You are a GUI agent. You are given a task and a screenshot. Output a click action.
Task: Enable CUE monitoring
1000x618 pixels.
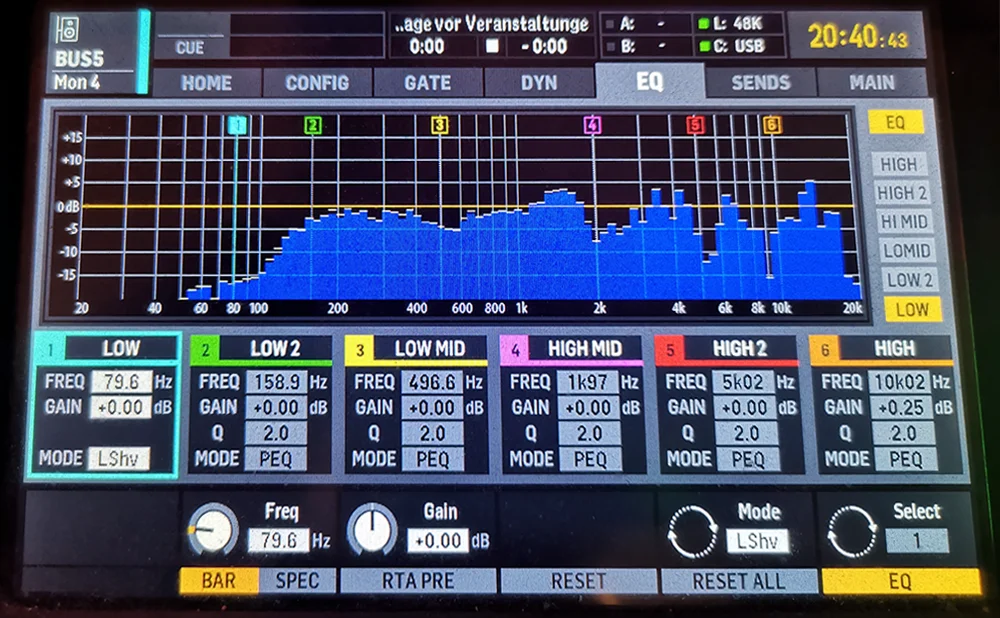(x=189, y=47)
